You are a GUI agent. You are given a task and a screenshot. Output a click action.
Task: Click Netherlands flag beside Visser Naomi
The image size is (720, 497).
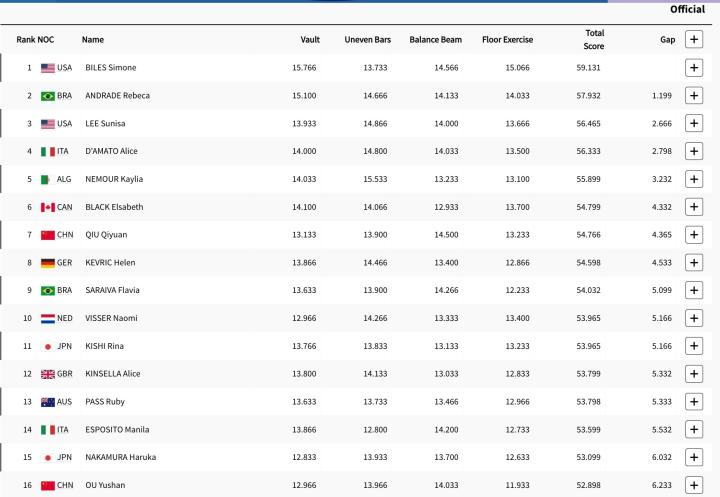tap(48, 318)
